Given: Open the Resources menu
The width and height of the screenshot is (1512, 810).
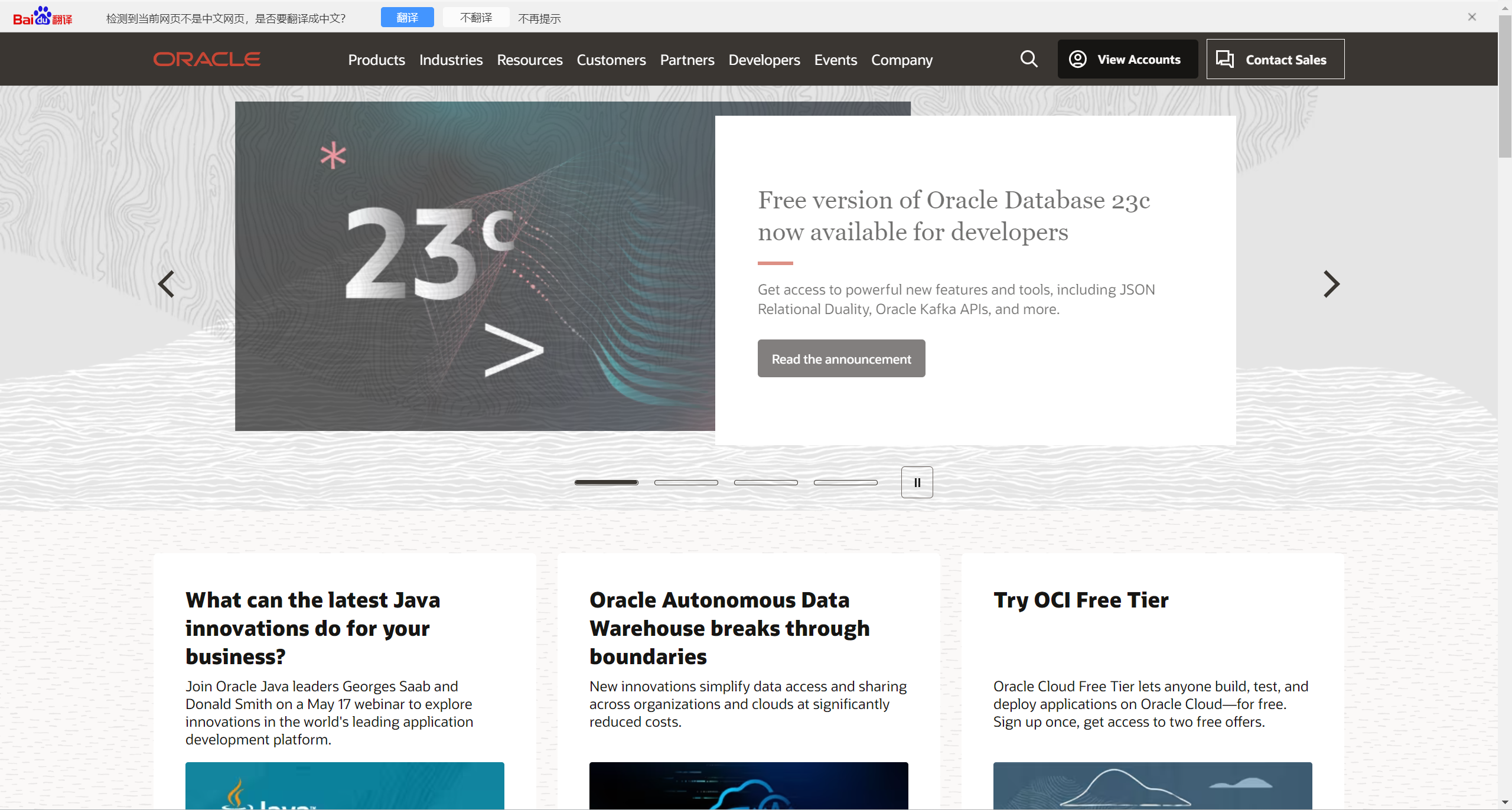Looking at the screenshot, I should pyautogui.click(x=530, y=60).
